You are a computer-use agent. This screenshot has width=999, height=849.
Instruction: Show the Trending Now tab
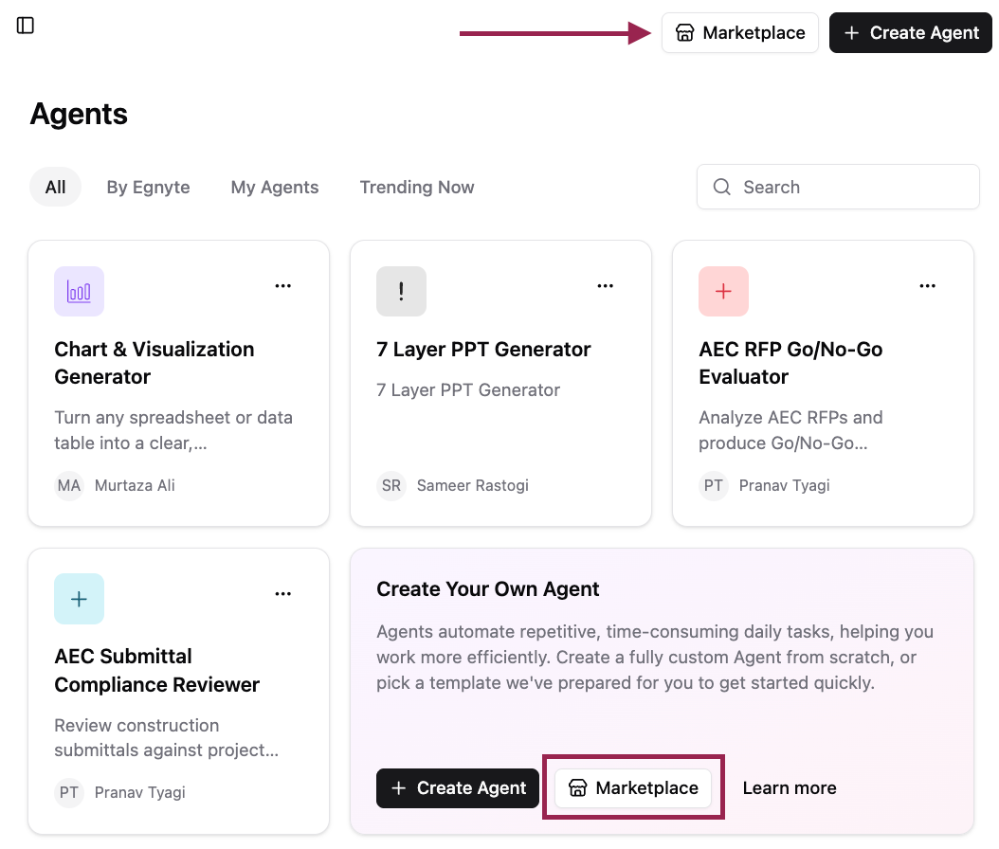[x=417, y=187]
